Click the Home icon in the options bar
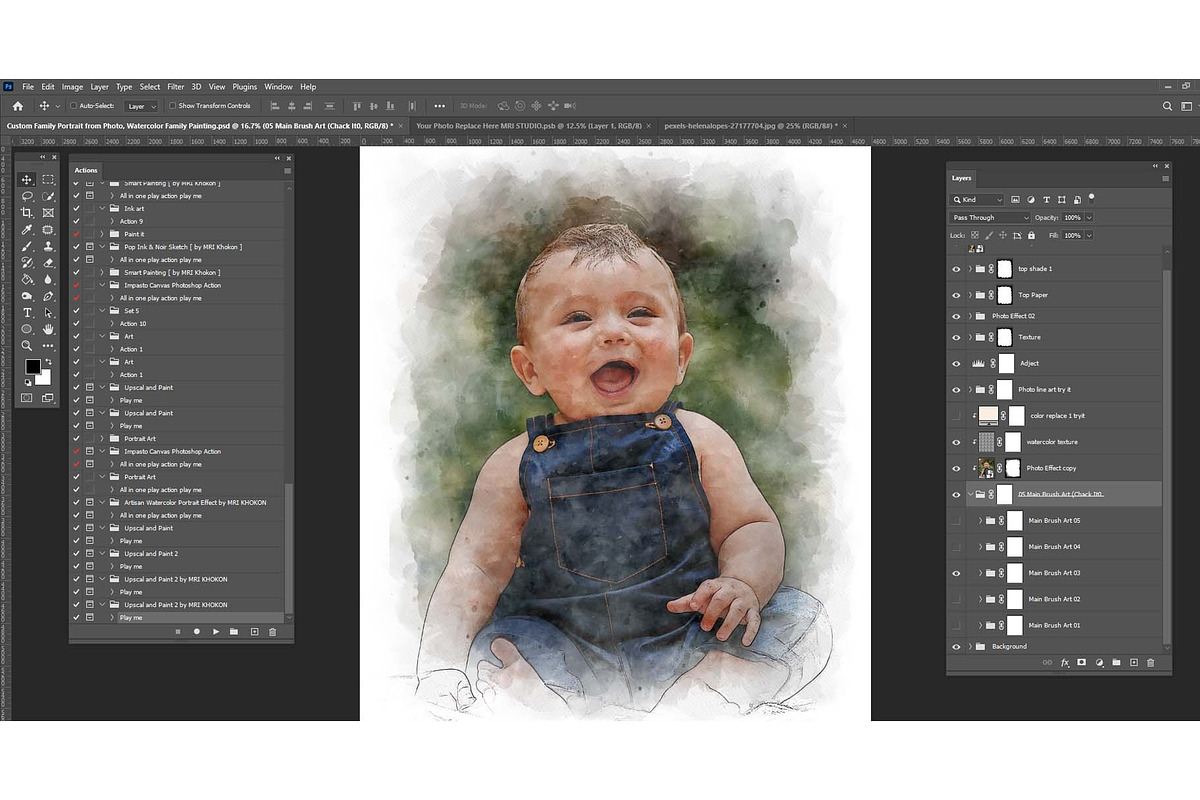 [x=17, y=105]
